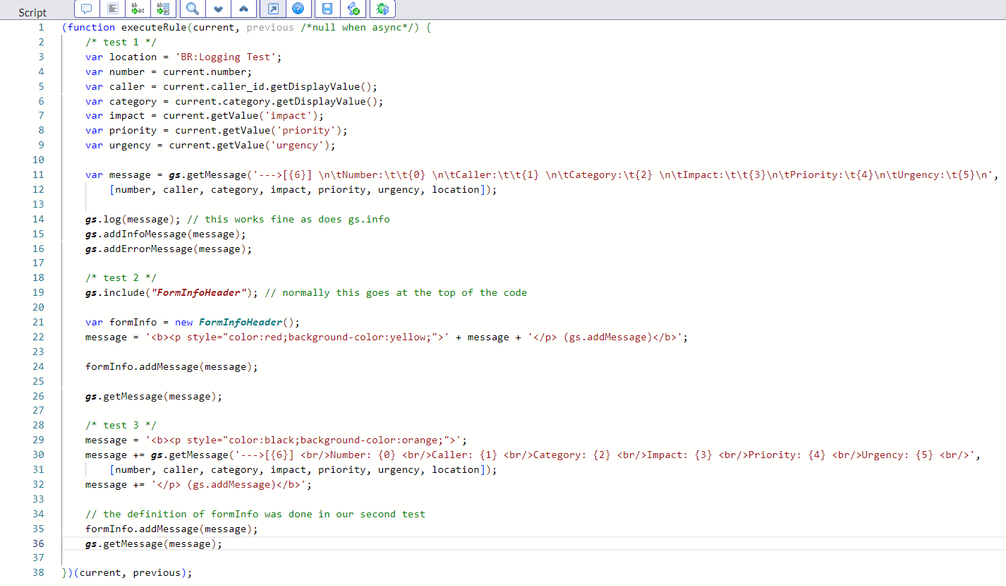This screenshot has width=1006, height=586.
Task: Open the replace text tool
Action: [x=137, y=8]
